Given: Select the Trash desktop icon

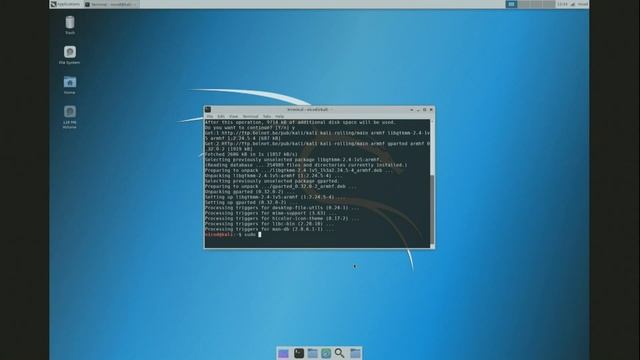Looking at the screenshot, I should coord(70,25).
